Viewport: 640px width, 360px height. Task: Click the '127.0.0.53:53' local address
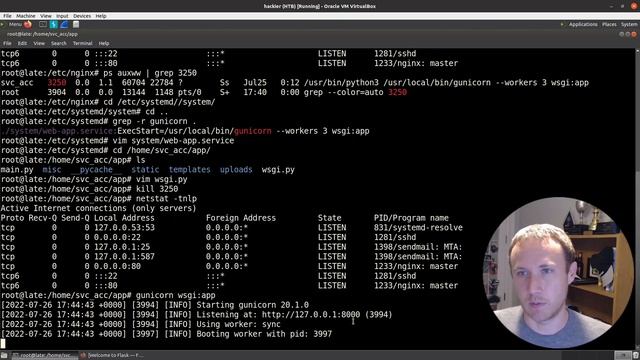[x=124, y=228]
